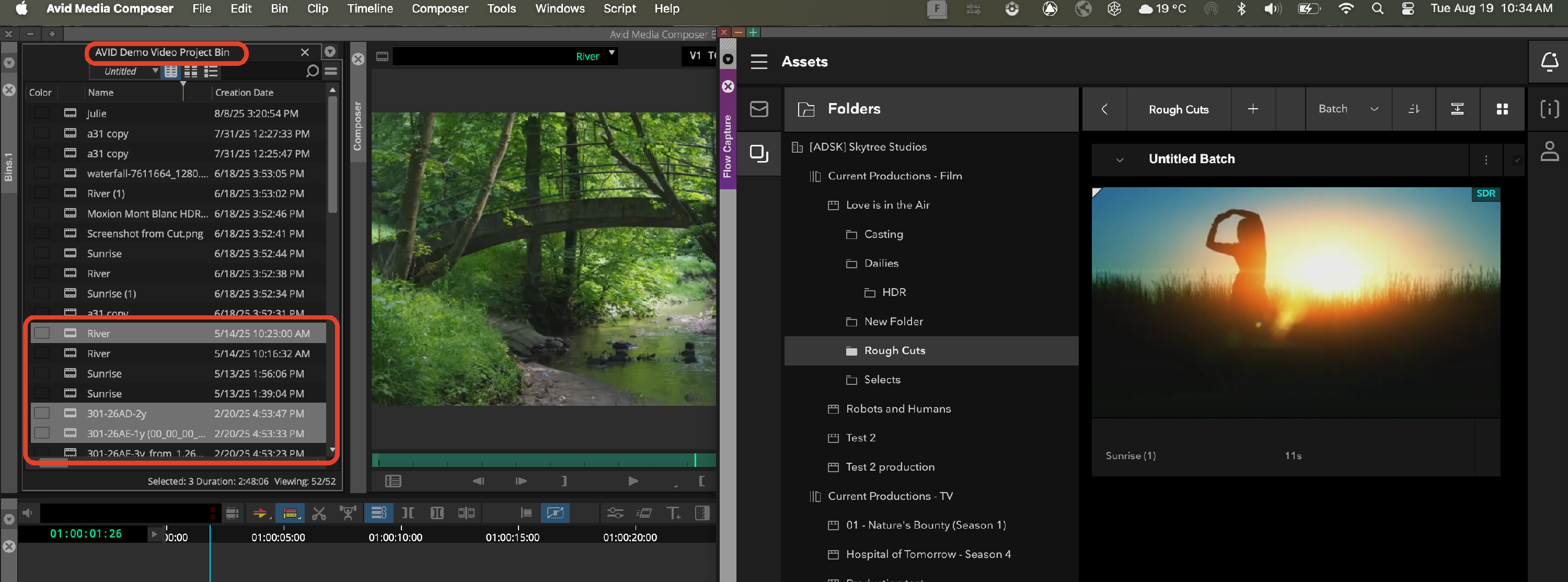
Task: Select the Assets stack icon in sidebar
Action: [x=758, y=153]
